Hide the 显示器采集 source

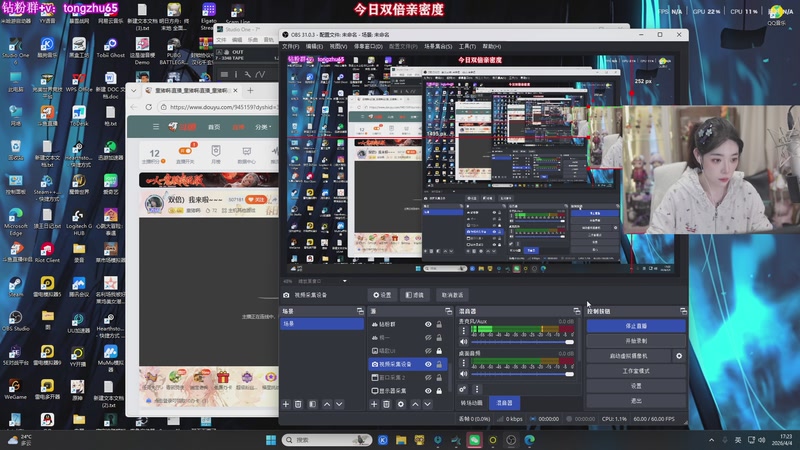(x=428, y=391)
